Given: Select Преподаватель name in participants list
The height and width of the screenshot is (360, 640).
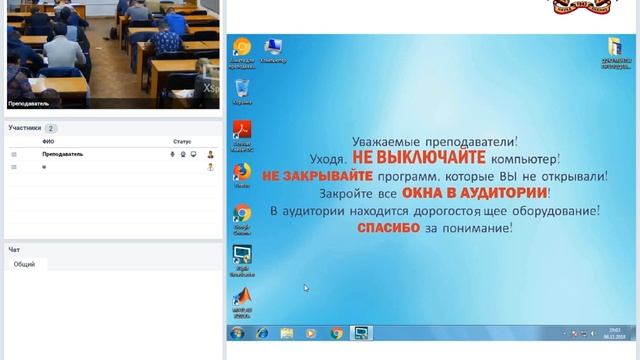Looking at the screenshot, I should (62, 154).
